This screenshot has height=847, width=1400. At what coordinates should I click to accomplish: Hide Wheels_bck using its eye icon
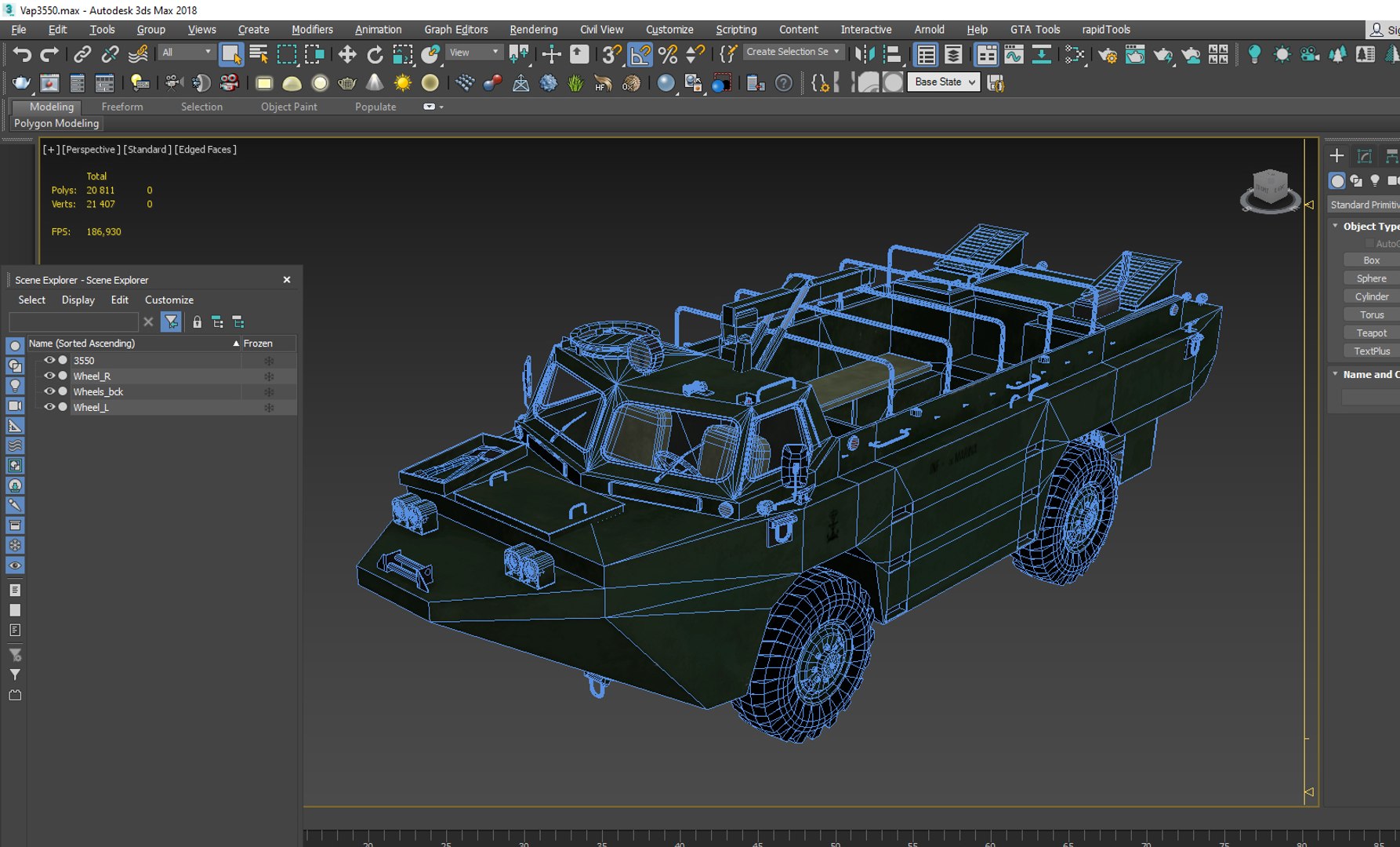pyautogui.click(x=49, y=391)
